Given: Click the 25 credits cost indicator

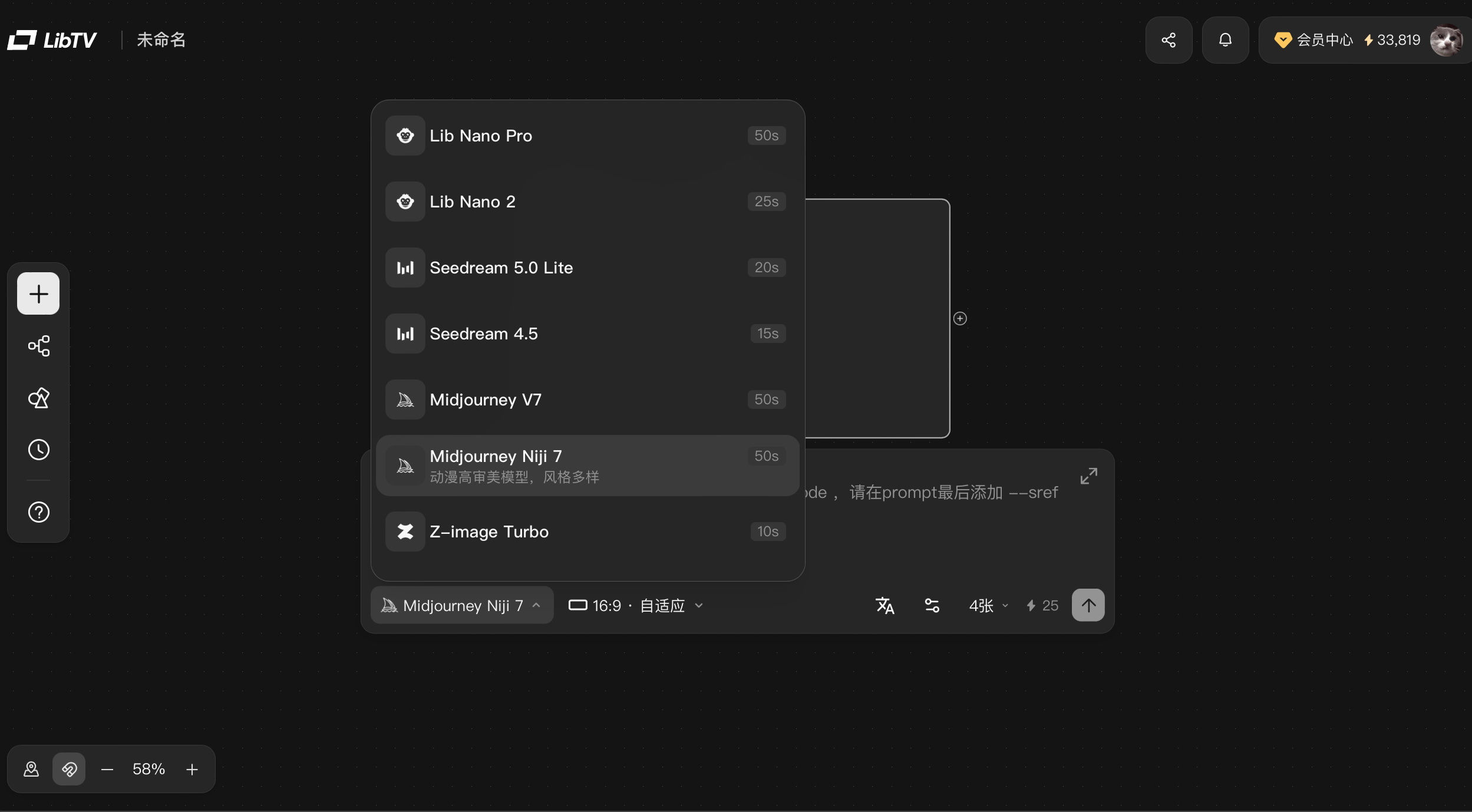Looking at the screenshot, I should pyautogui.click(x=1042, y=605).
